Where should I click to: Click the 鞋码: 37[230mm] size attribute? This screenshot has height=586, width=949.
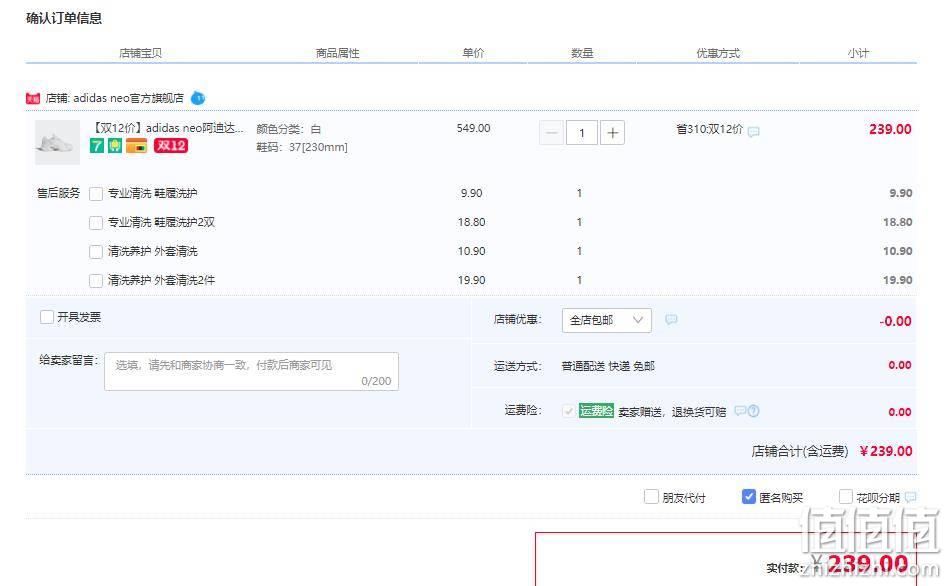(x=302, y=147)
